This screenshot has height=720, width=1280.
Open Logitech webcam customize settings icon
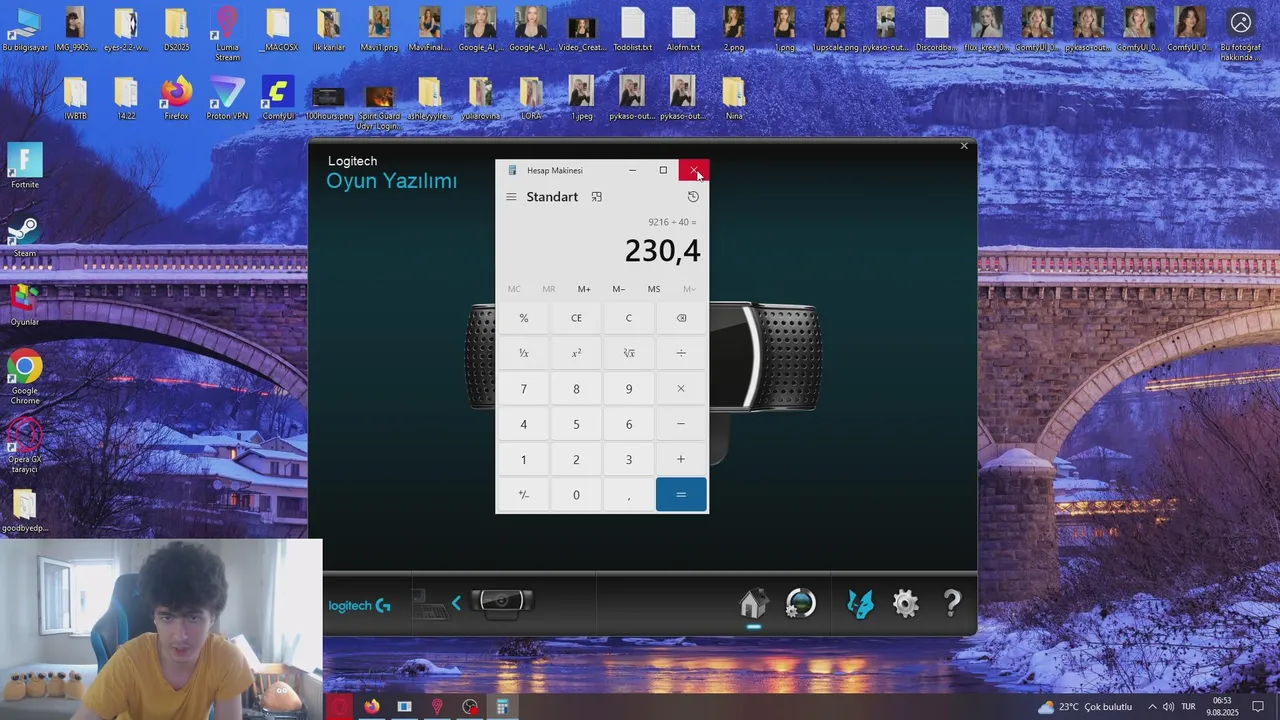click(x=801, y=604)
